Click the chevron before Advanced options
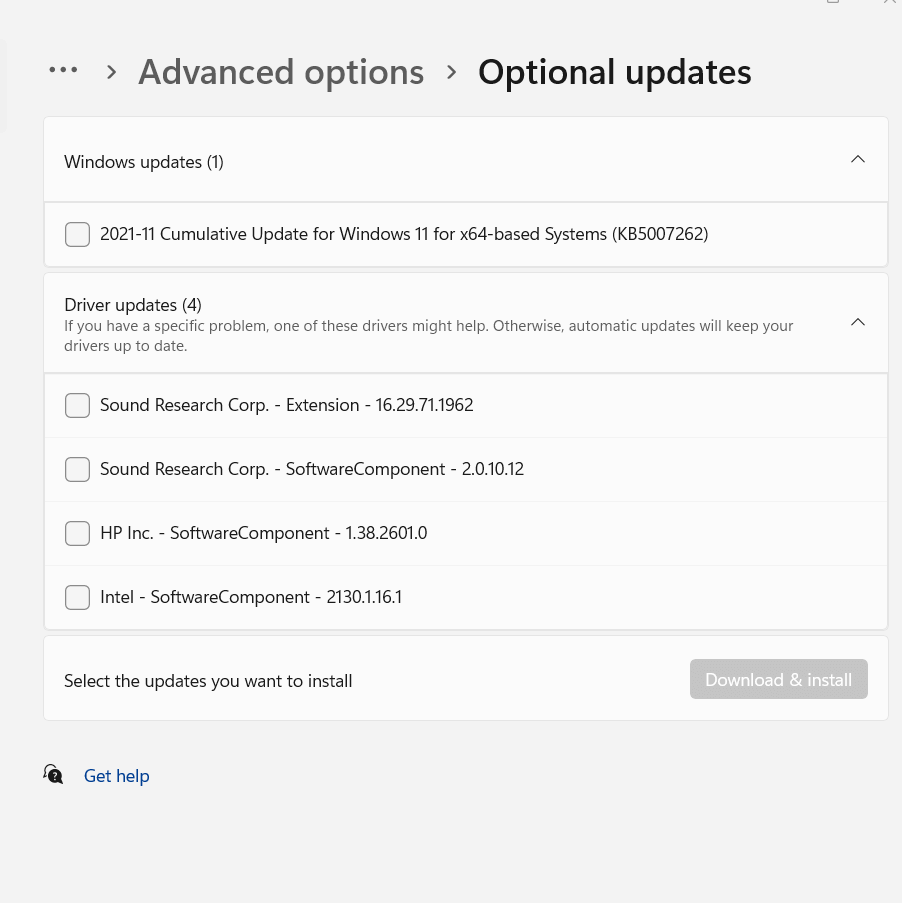 point(111,71)
